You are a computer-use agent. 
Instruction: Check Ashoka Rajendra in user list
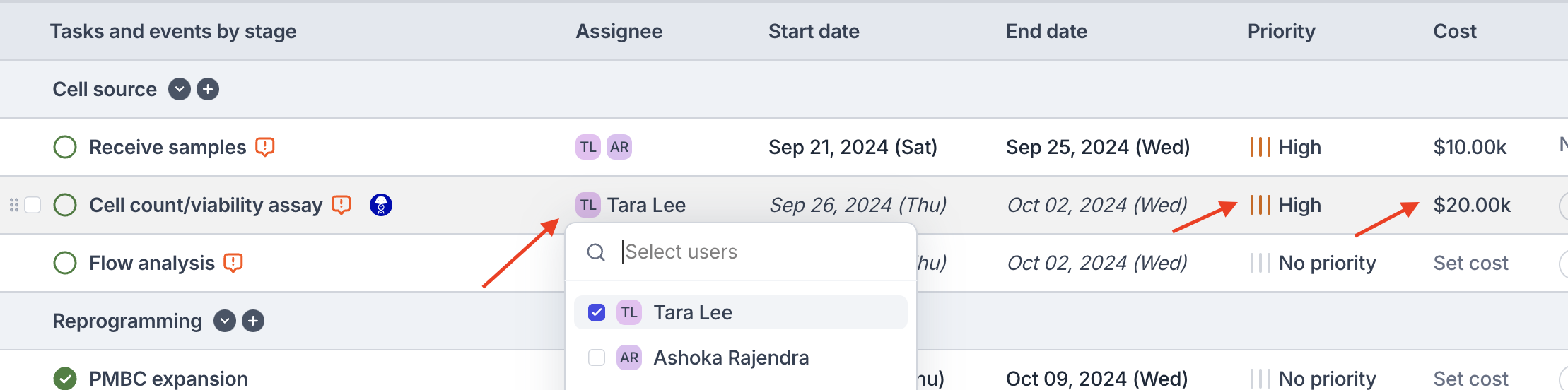pos(597,357)
